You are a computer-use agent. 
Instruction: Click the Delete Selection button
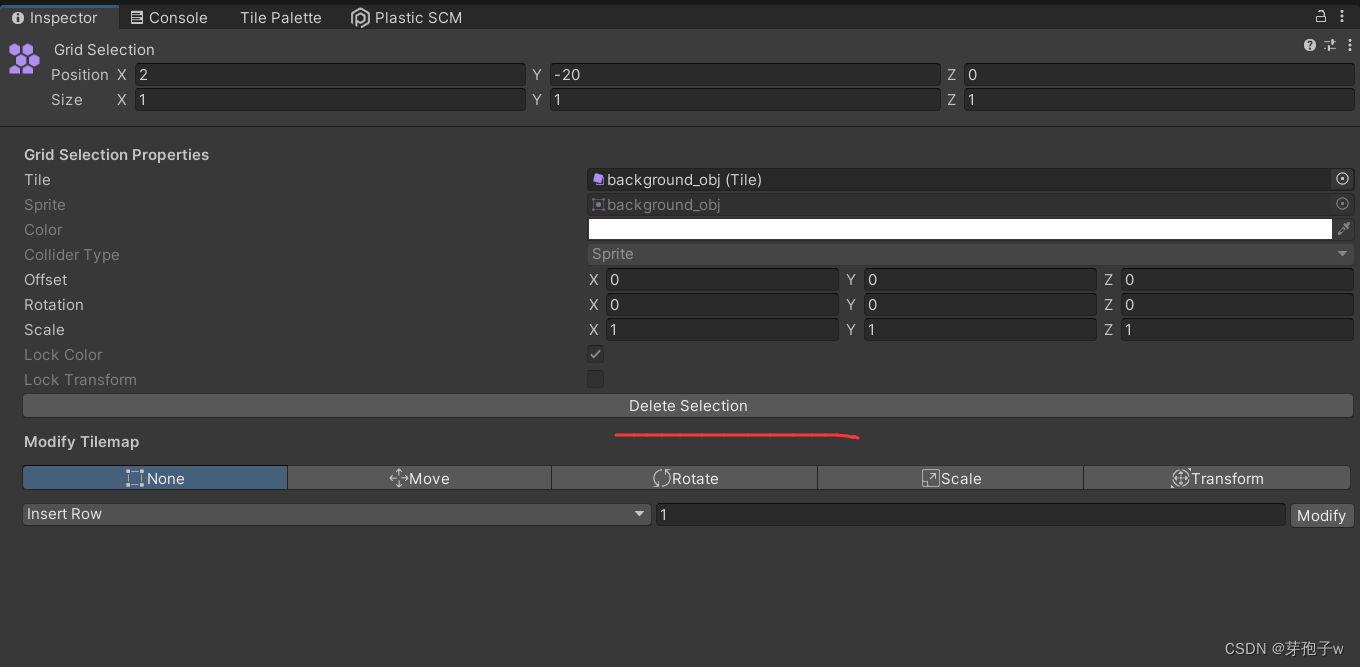(x=687, y=405)
